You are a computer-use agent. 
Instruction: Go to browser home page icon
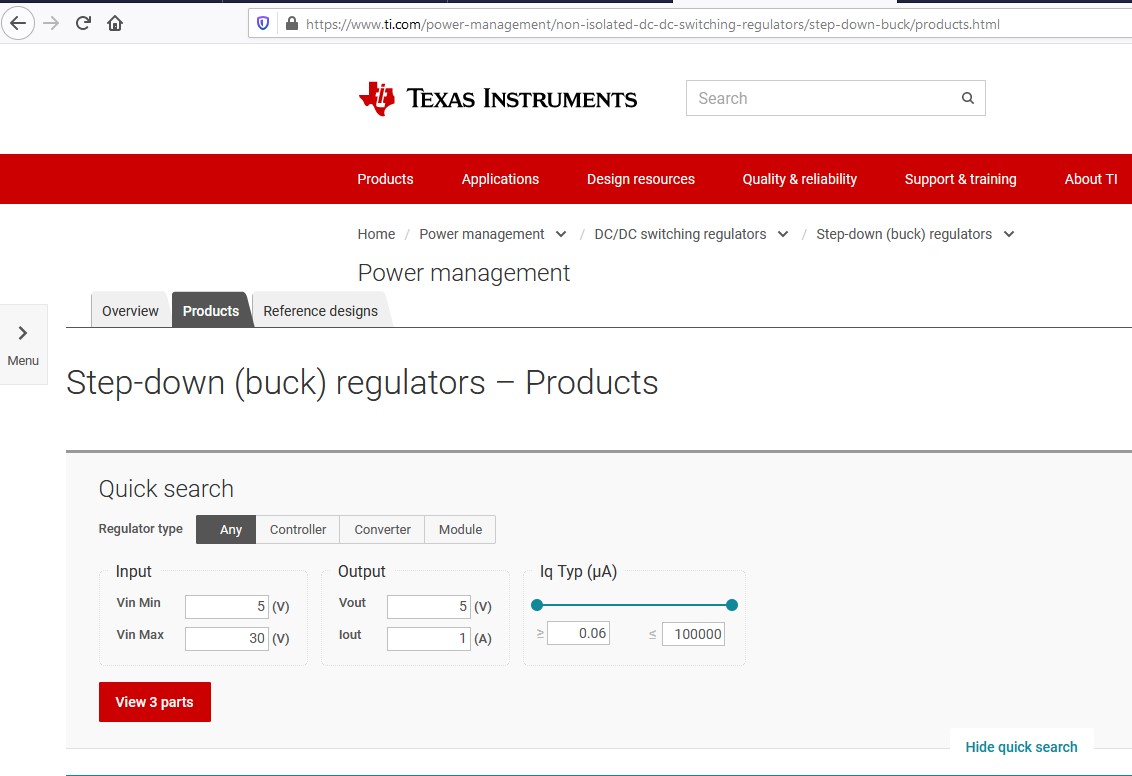(115, 23)
